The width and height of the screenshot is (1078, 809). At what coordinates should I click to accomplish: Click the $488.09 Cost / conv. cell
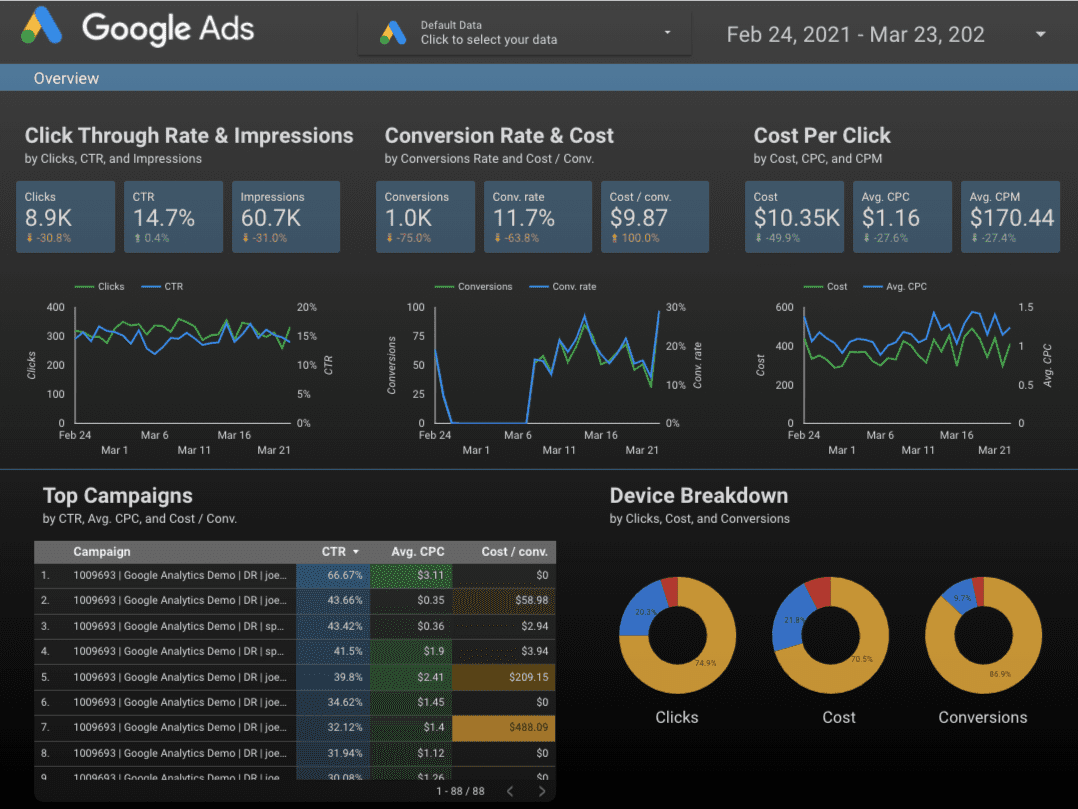point(504,727)
